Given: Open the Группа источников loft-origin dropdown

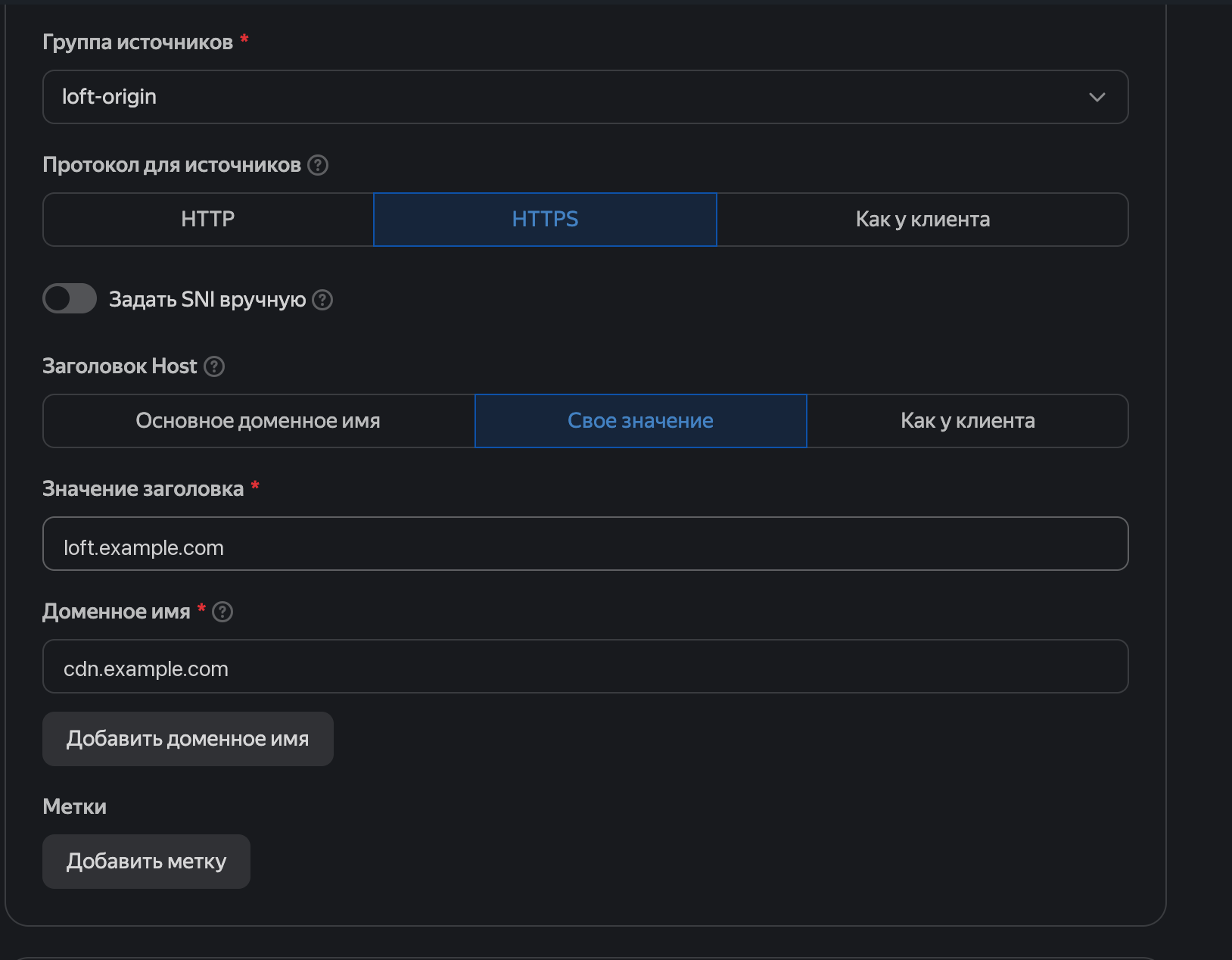Looking at the screenshot, I should click(585, 97).
